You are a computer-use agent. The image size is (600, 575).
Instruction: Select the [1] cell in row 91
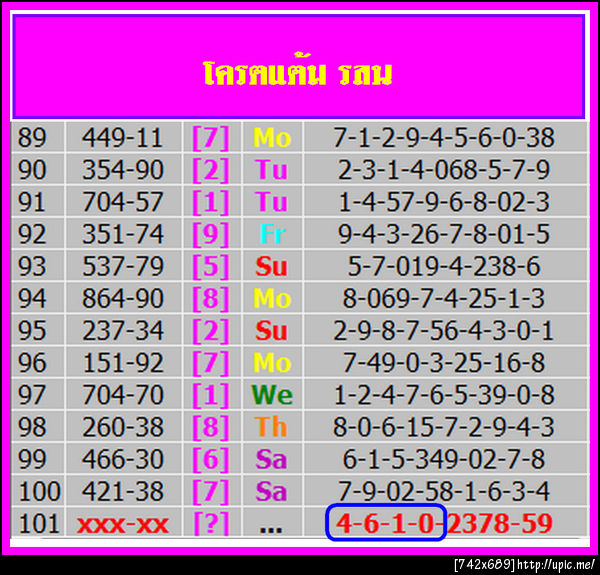point(211,202)
